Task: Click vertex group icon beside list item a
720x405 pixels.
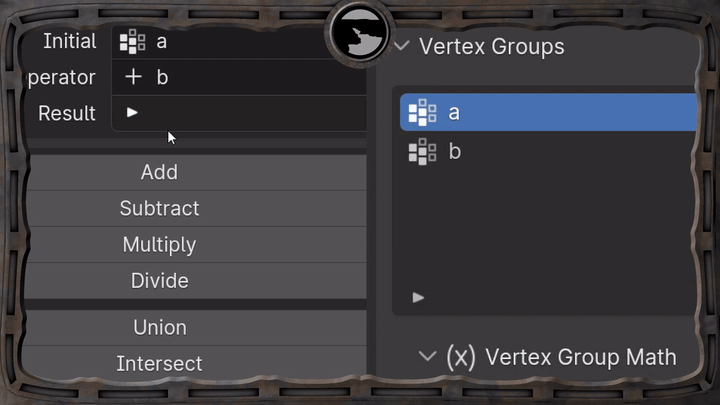Action: click(422, 112)
